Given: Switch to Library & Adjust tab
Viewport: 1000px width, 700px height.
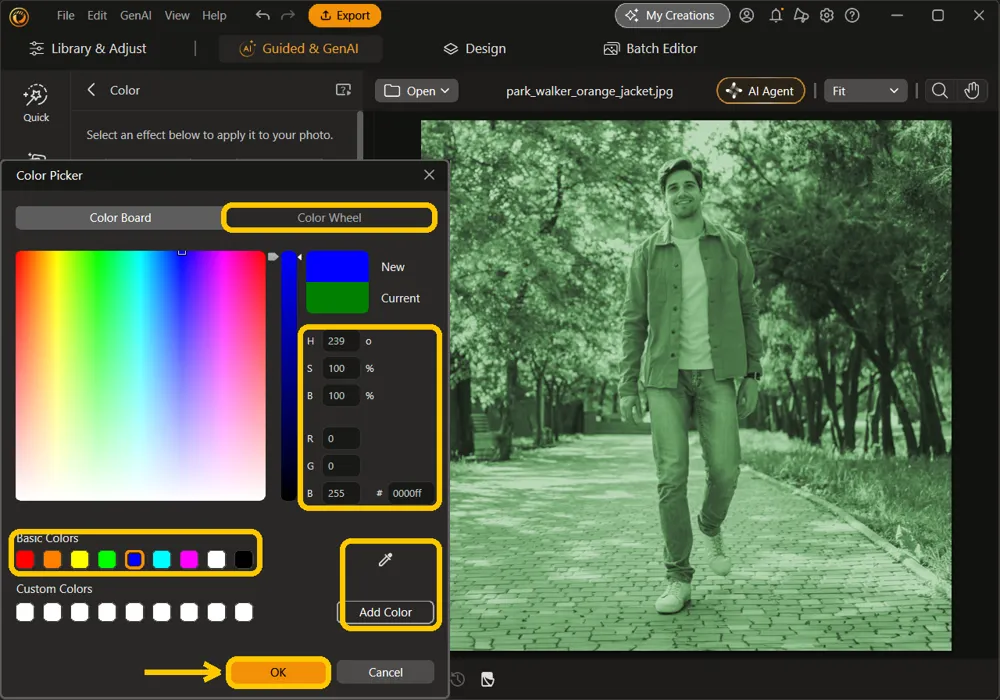Looking at the screenshot, I should pyautogui.click(x=88, y=48).
